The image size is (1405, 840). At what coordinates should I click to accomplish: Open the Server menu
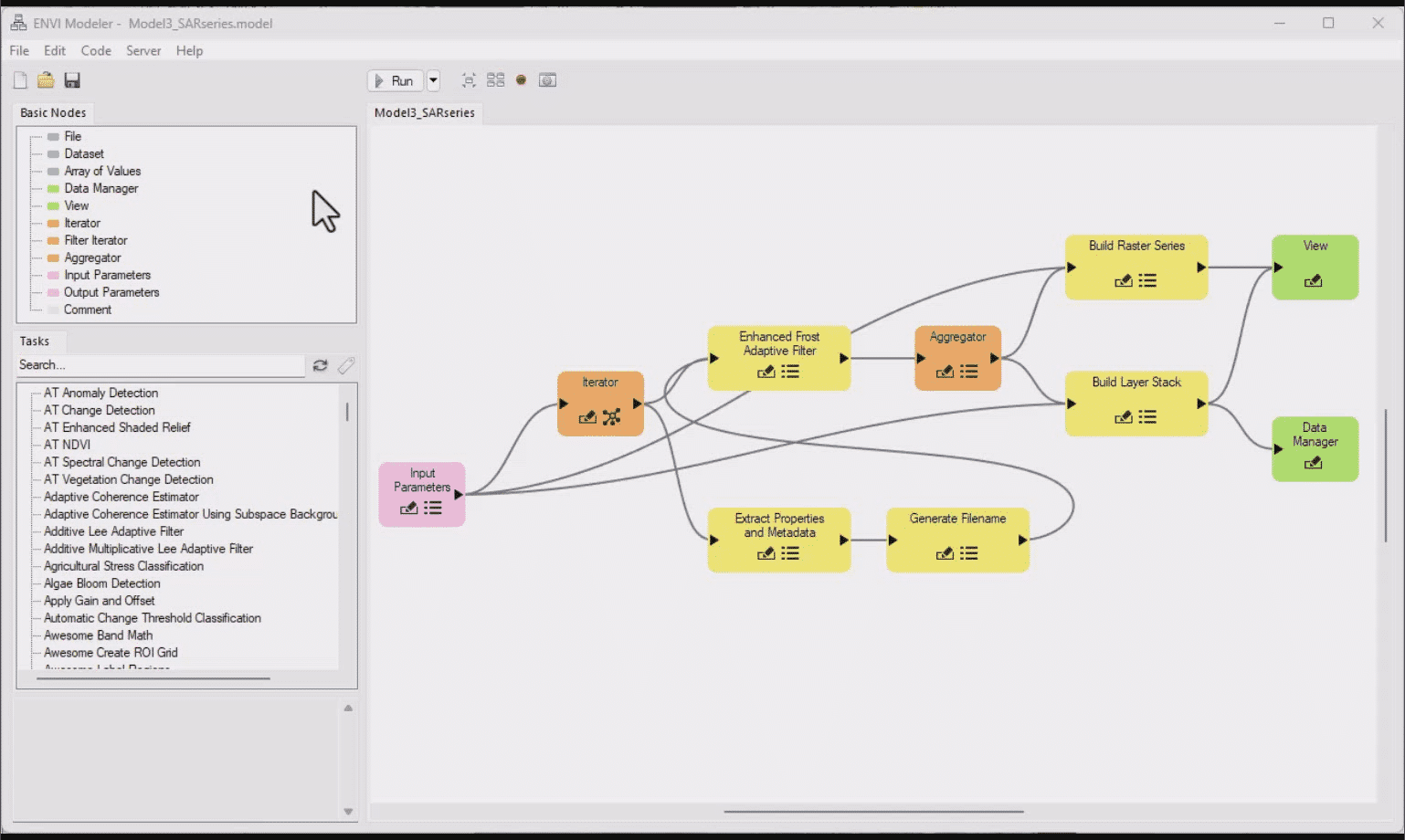click(143, 51)
